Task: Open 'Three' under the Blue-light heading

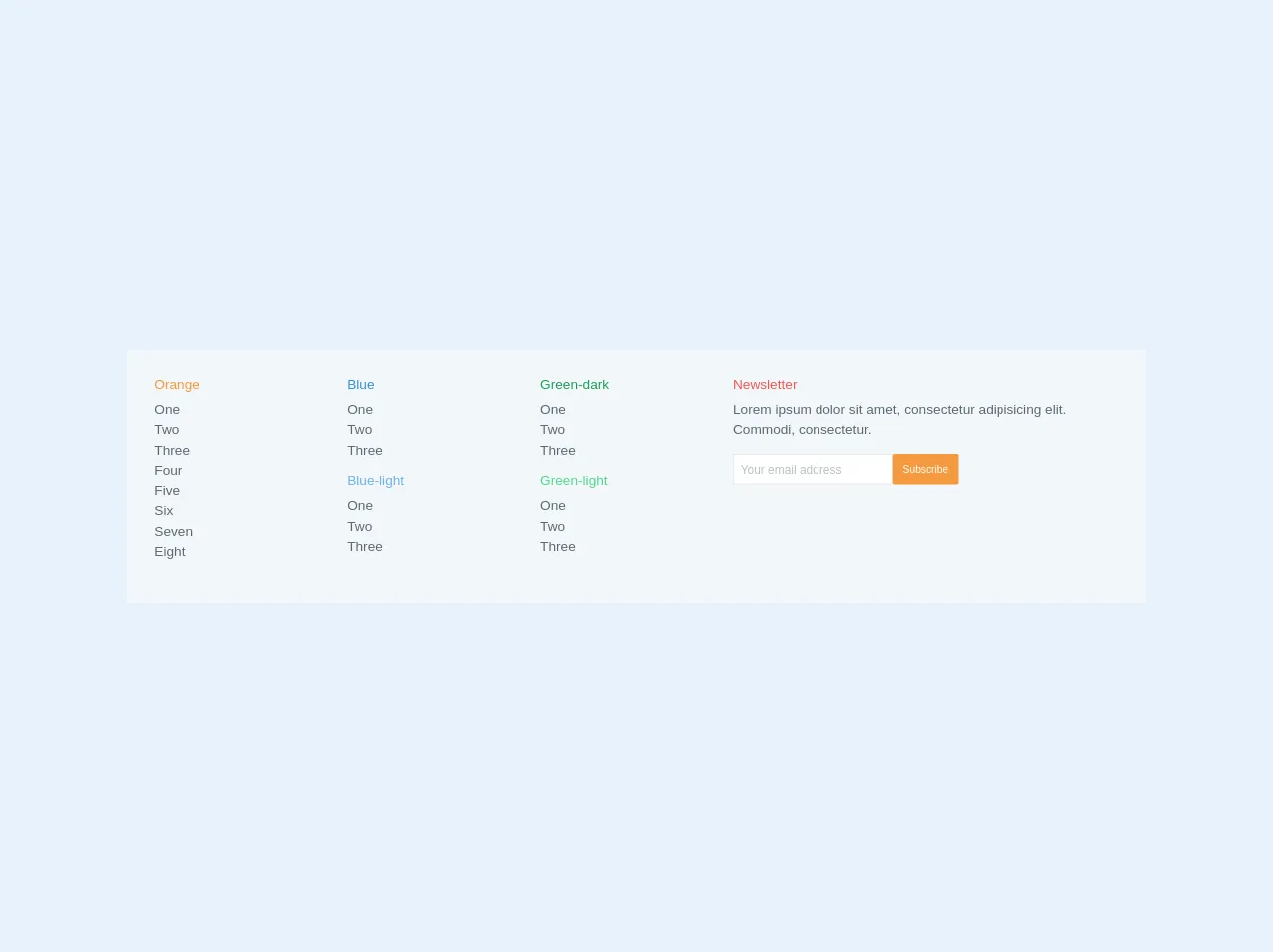Action: [x=365, y=547]
